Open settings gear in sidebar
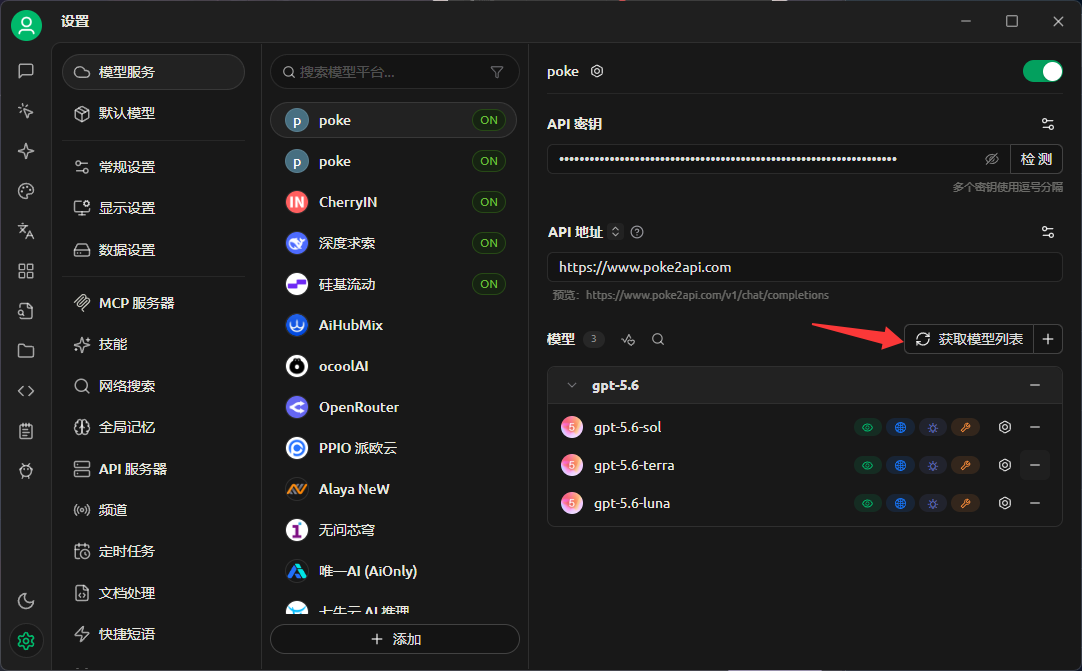 click(26, 641)
